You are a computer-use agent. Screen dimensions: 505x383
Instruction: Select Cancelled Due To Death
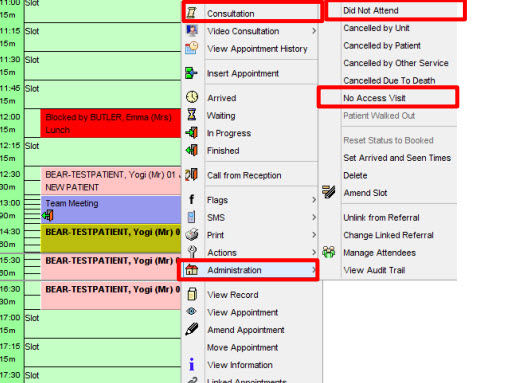coord(389,81)
